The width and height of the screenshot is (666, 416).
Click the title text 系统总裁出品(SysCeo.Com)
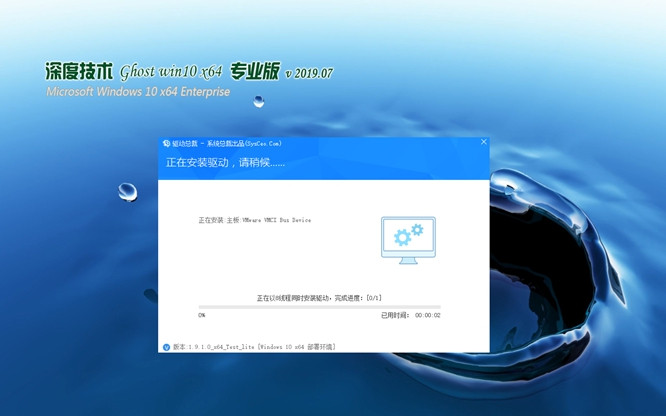coord(243,143)
